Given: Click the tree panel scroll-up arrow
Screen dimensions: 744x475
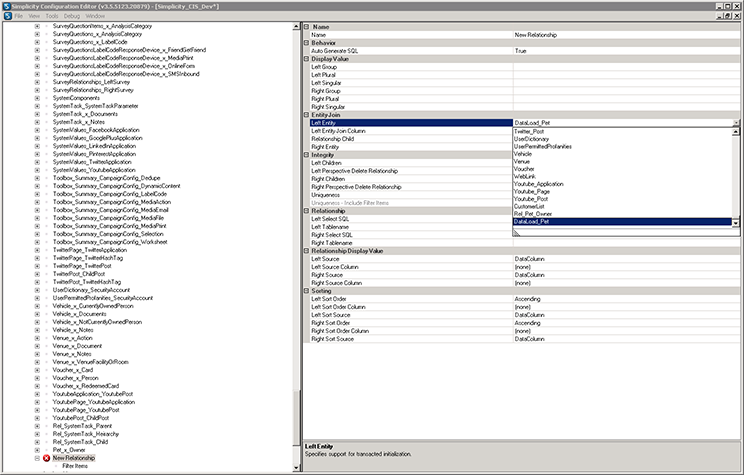Looking at the screenshot, I should [297, 27].
